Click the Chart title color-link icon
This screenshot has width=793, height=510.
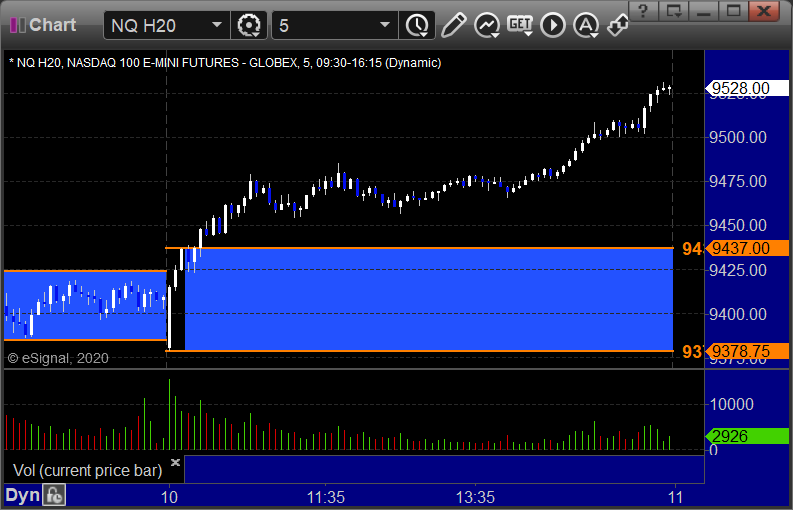18,25
